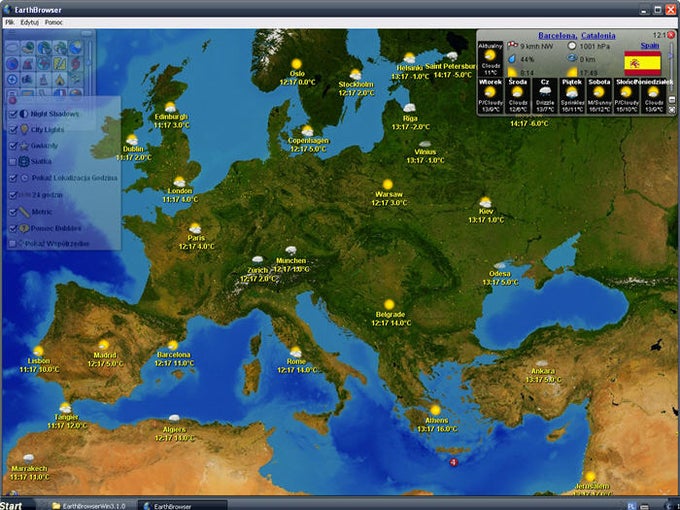Click the Athens sun icon
Image resolution: width=680 pixels, height=510 pixels.
435,410
